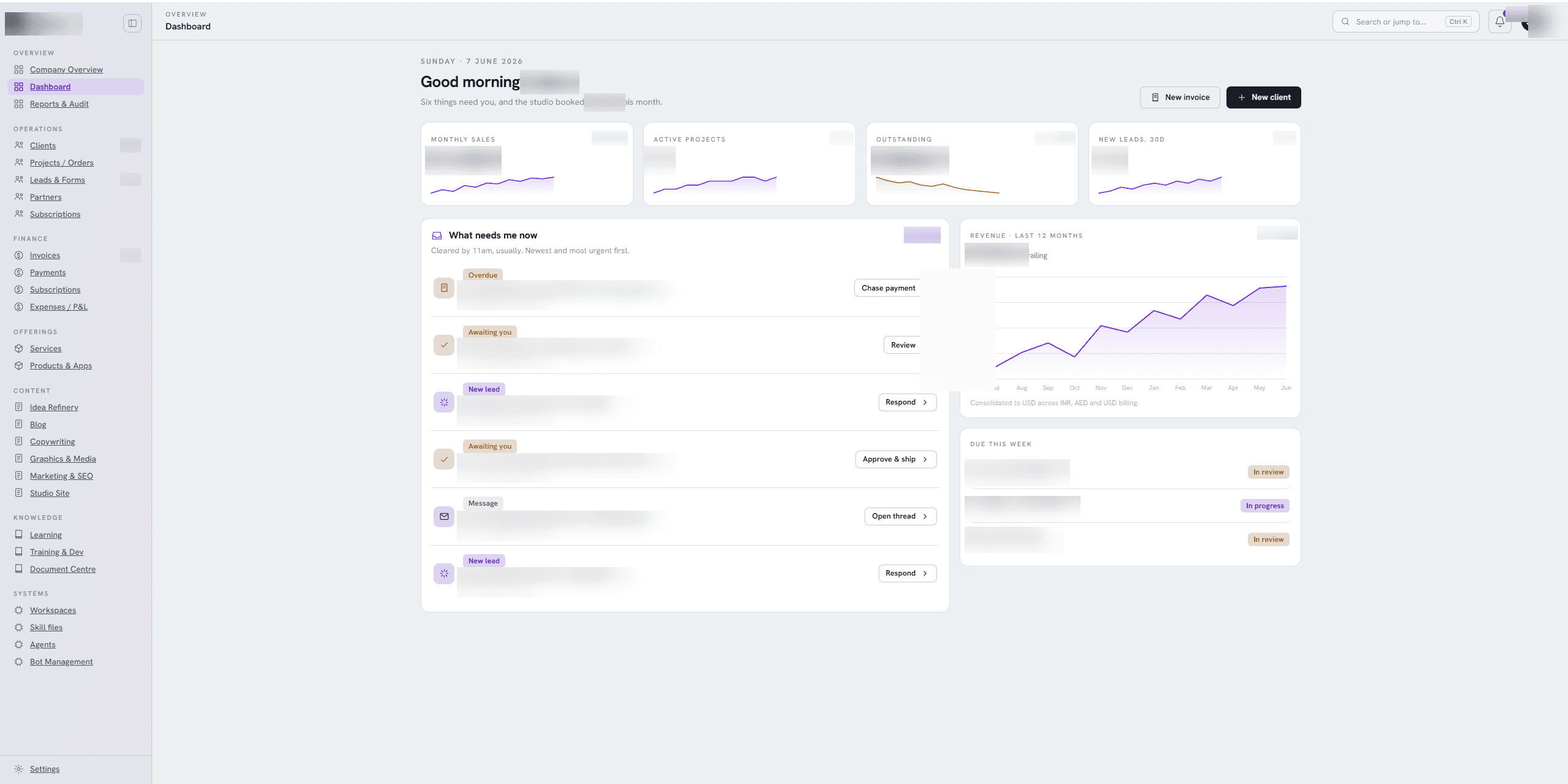The width and height of the screenshot is (1568, 784).
Task: Open notifications via the bell icon
Action: coord(1499,22)
